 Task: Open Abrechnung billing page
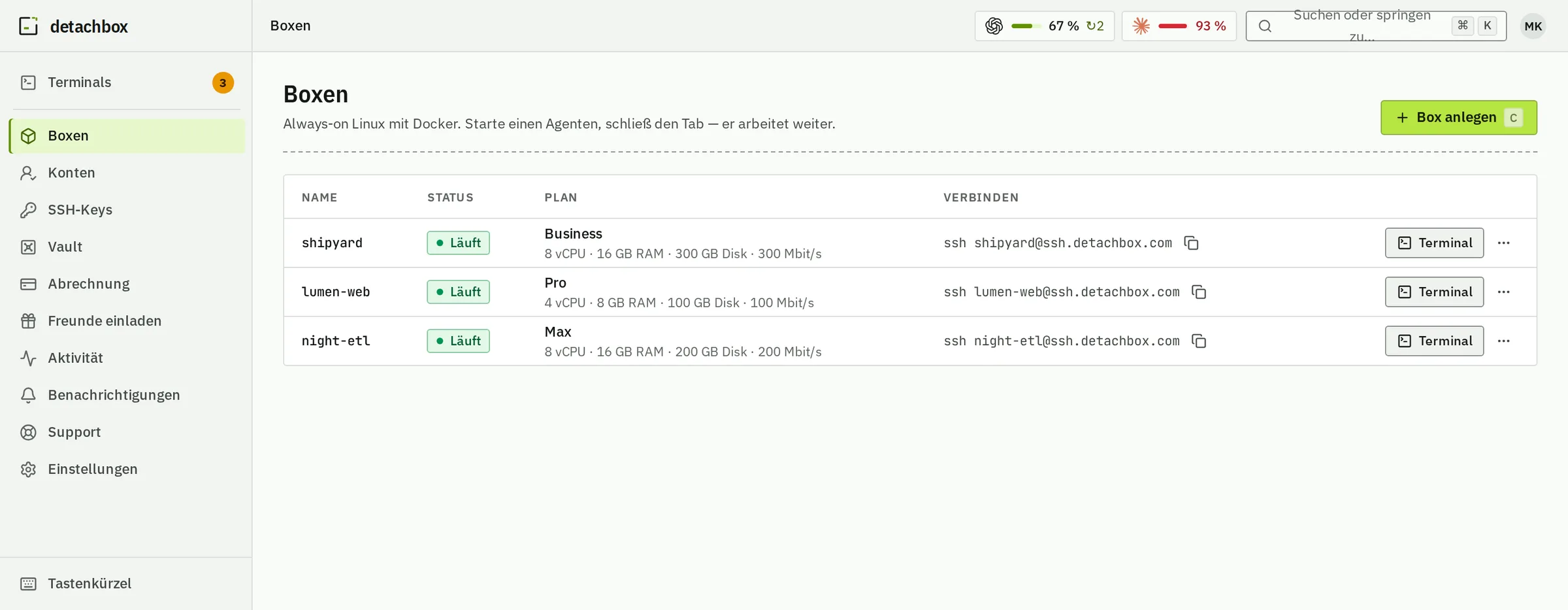[x=127, y=284]
